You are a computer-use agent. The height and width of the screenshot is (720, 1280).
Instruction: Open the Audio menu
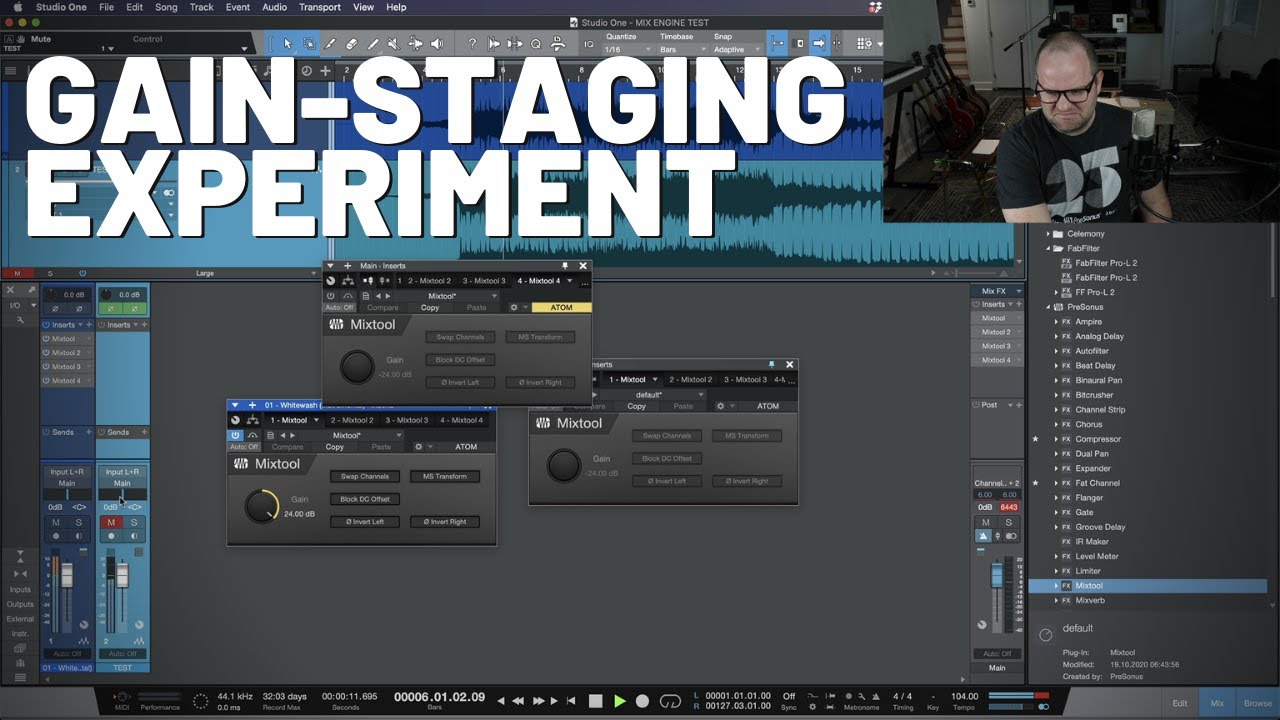274,7
